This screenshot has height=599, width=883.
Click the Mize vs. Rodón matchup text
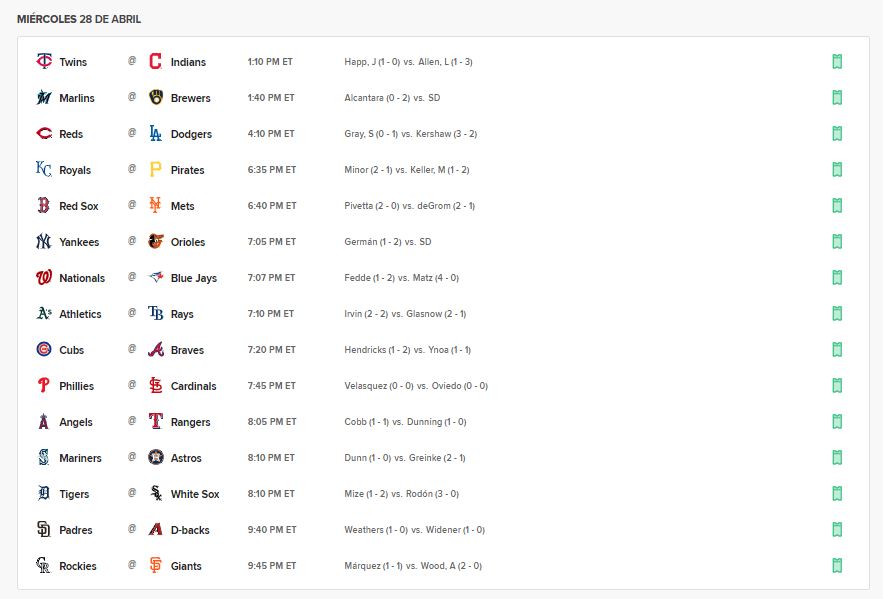(402, 494)
